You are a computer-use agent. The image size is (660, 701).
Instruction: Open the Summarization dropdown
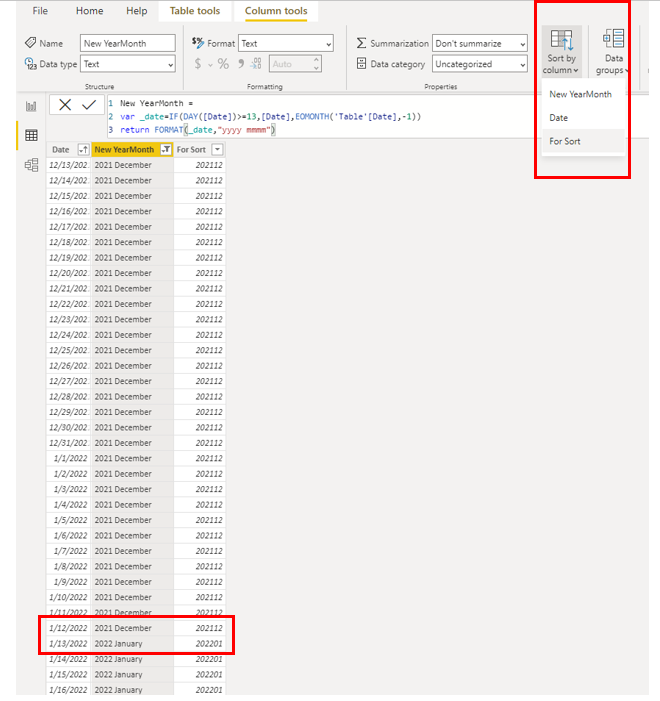pos(480,43)
